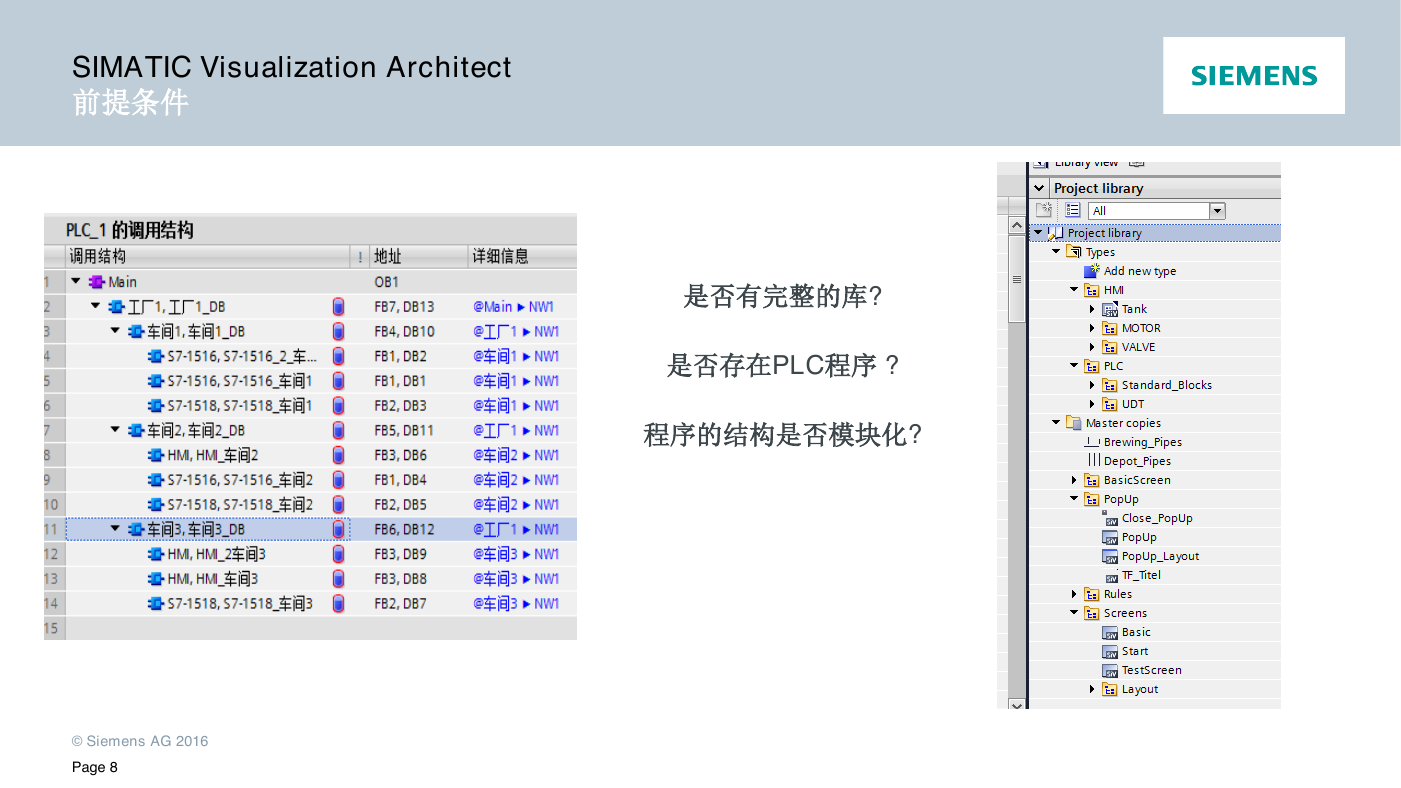
Task: Expand the BasicScreen folder arrow
Action: pyautogui.click(x=1075, y=480)
